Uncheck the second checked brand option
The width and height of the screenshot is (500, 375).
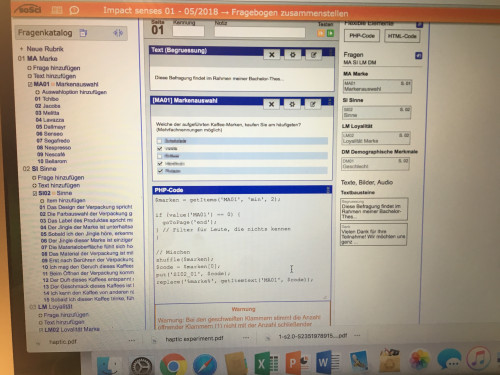pyautogui.click(x=160, y=164)
